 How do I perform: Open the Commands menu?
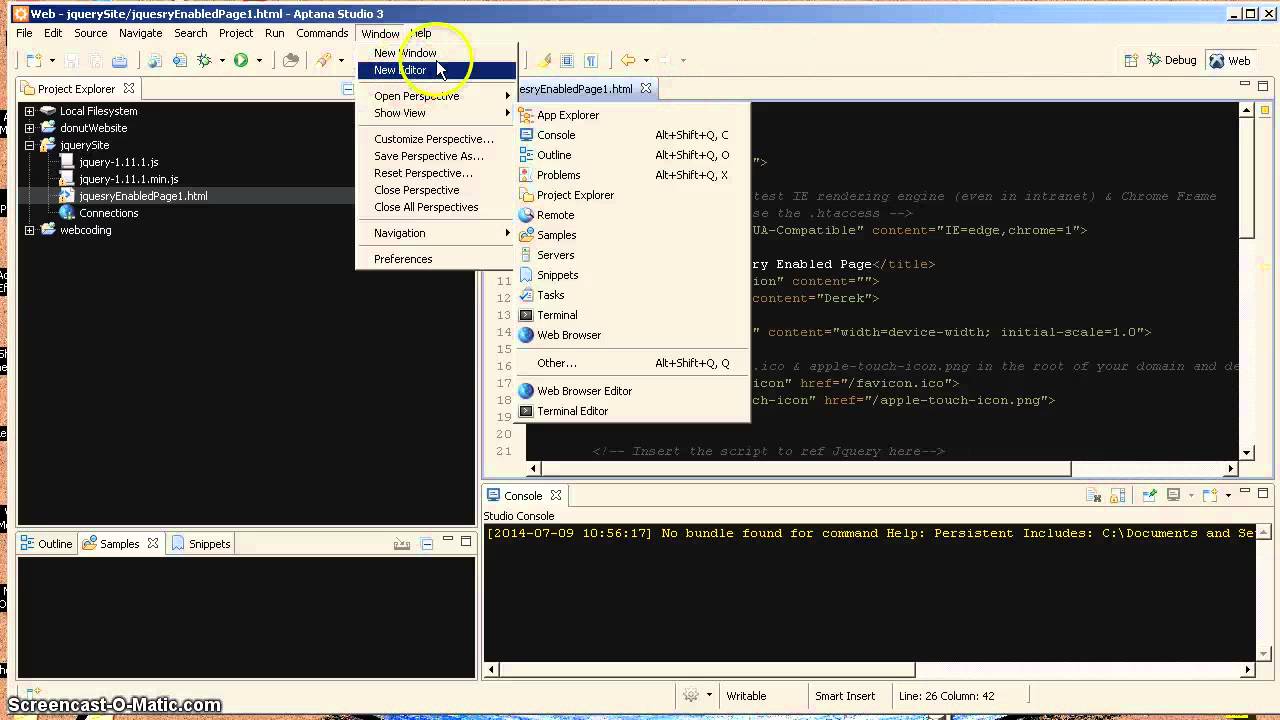322,33
